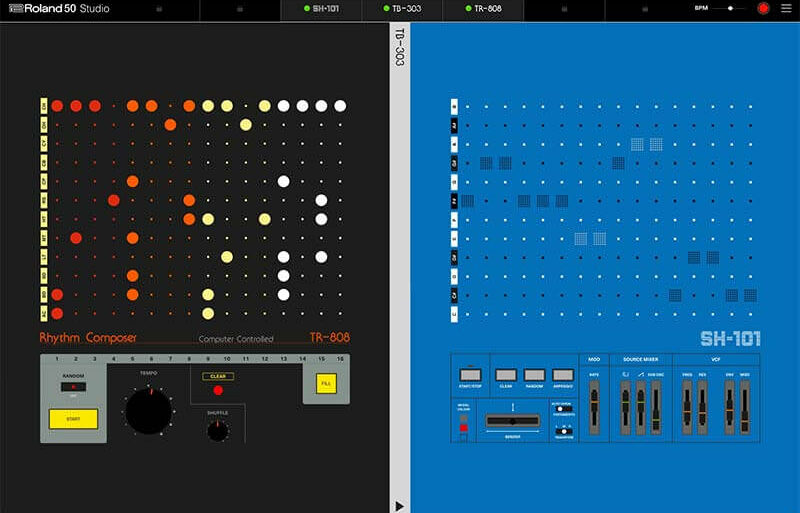Toggle BD row step 1 on TR-808
The height and width of the screenshot is (513, 800).
(x=57, y=295)
